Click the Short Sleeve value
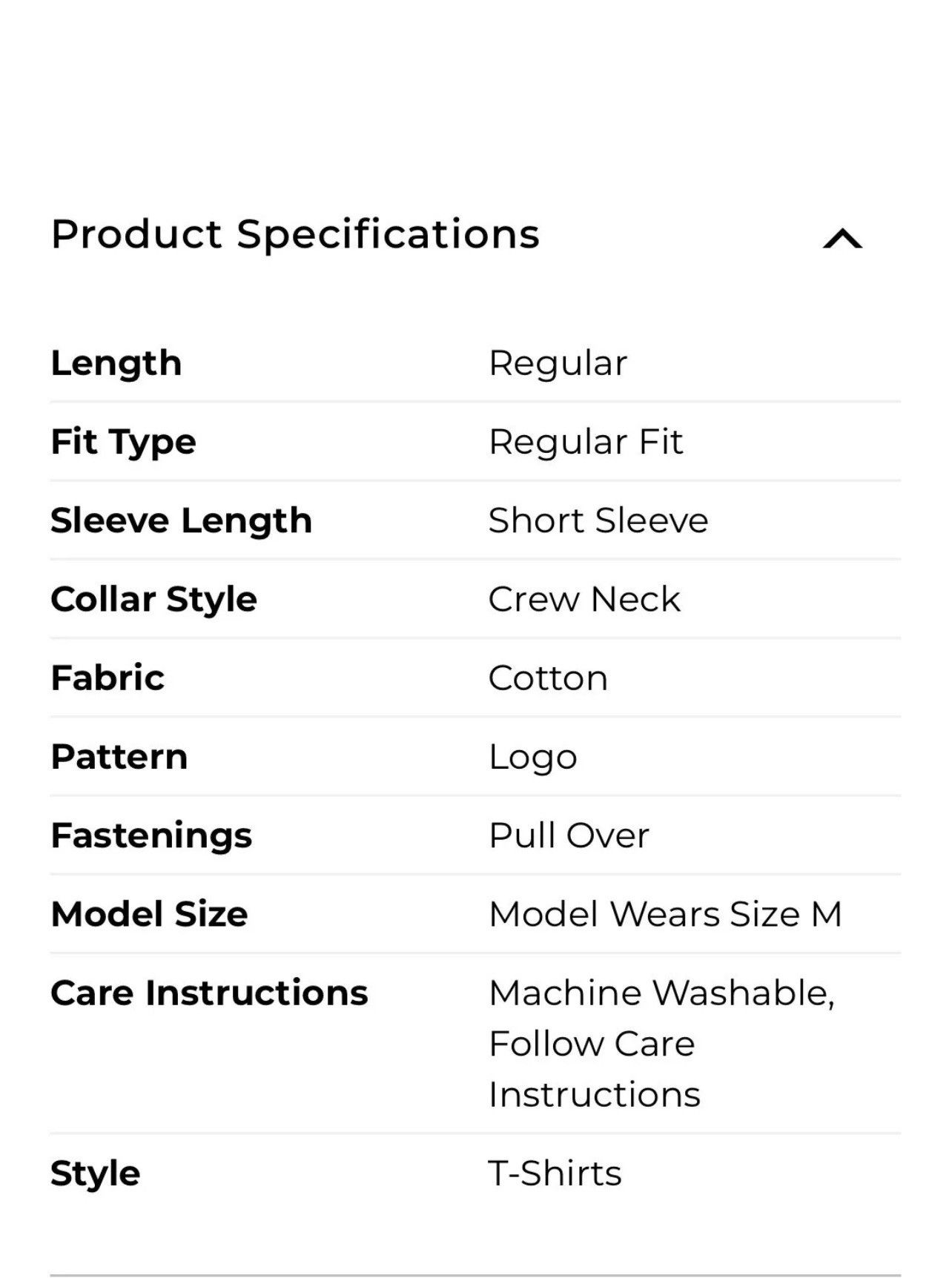Screen dimensions: 952x1278 pyautogui.click(x=598, y=520)
